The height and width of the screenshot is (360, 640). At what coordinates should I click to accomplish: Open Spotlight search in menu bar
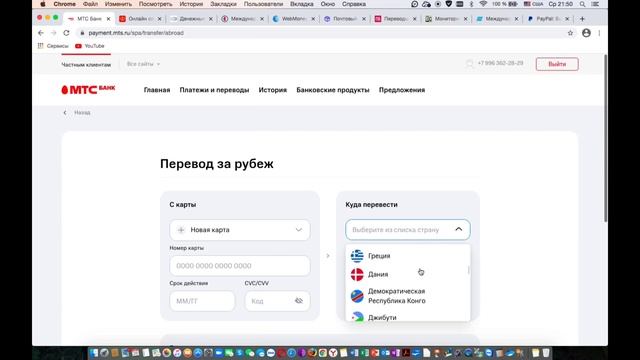point(582,4)
